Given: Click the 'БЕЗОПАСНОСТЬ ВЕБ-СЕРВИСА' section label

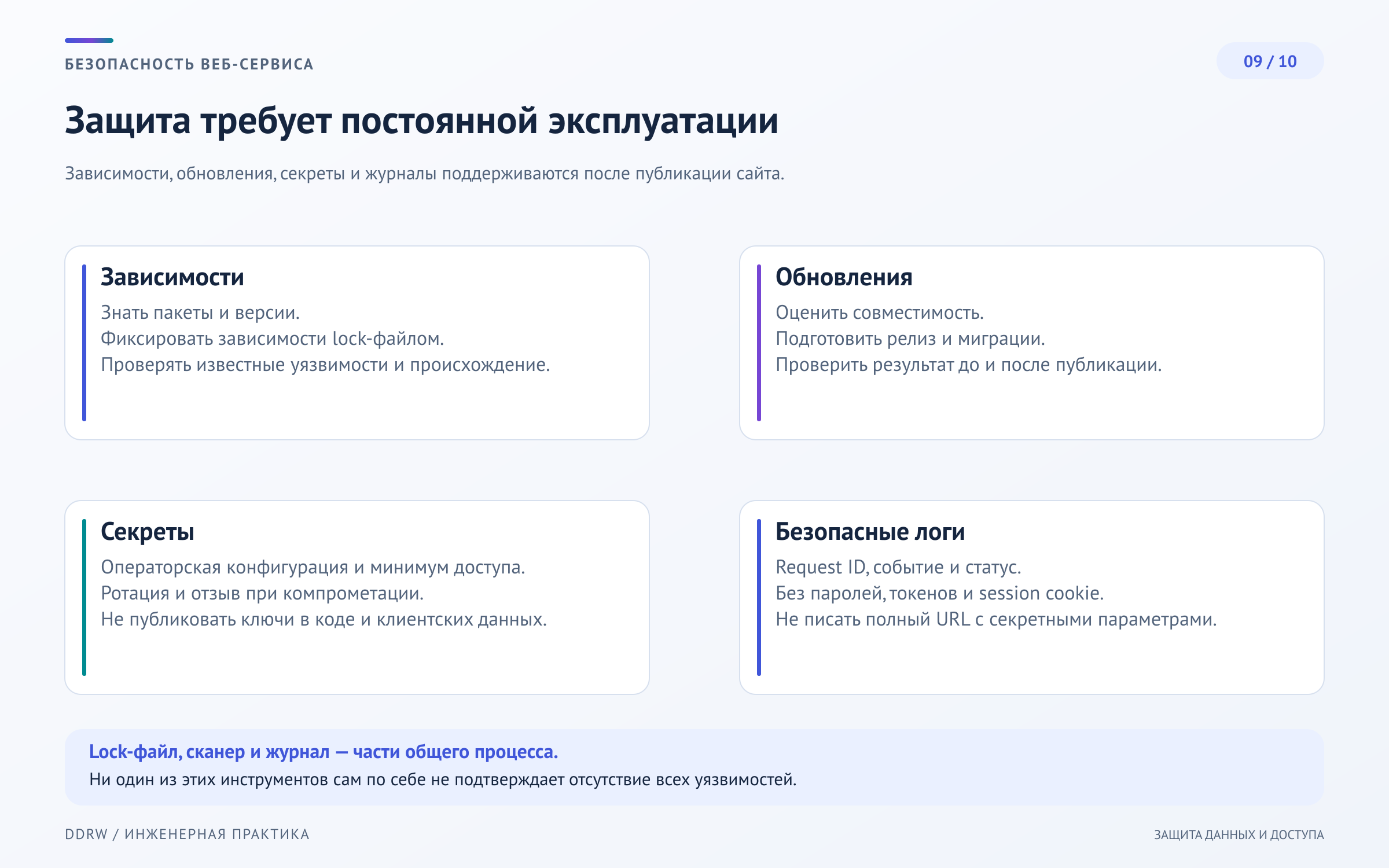Looking at the screenshot, I should coord(189,64).
